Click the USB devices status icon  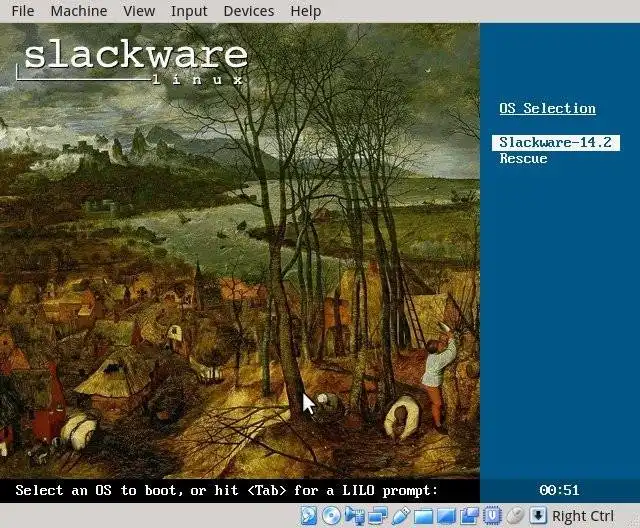(x=400, y=516)
